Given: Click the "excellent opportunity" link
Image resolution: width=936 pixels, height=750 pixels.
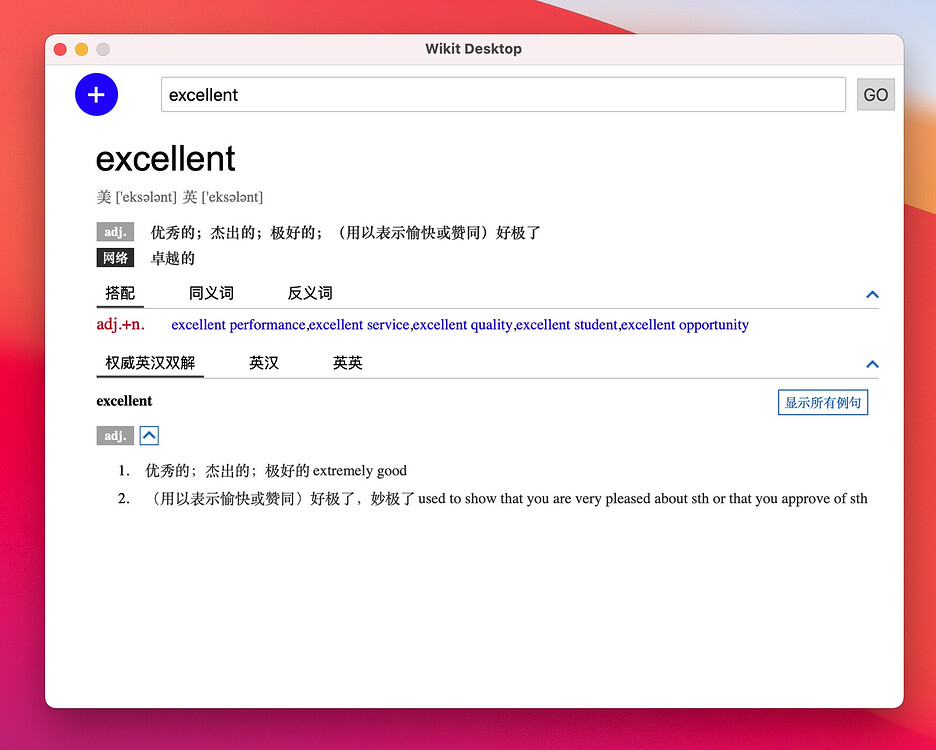Looking at the screenshot, I should coord(685,324).
